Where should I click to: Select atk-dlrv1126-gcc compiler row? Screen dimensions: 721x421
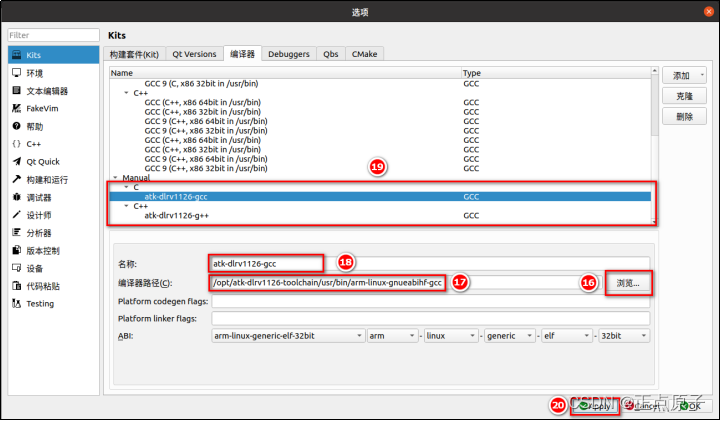[380, 197]
